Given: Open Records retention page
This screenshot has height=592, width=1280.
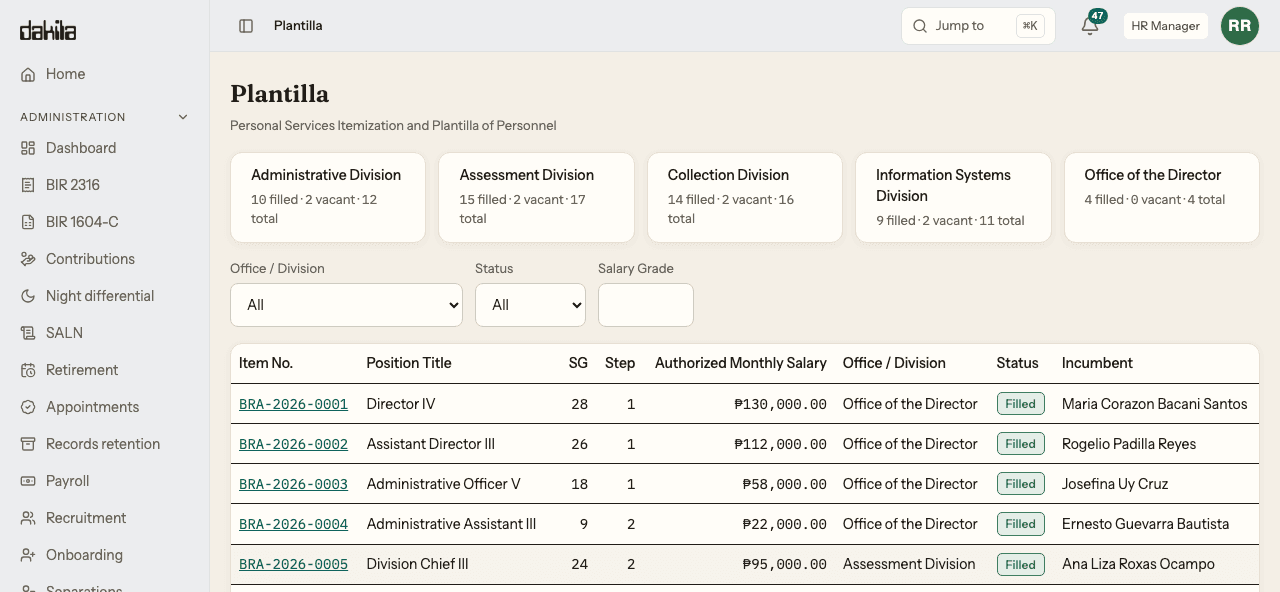Looking at the screenshot, I should 105,444.
